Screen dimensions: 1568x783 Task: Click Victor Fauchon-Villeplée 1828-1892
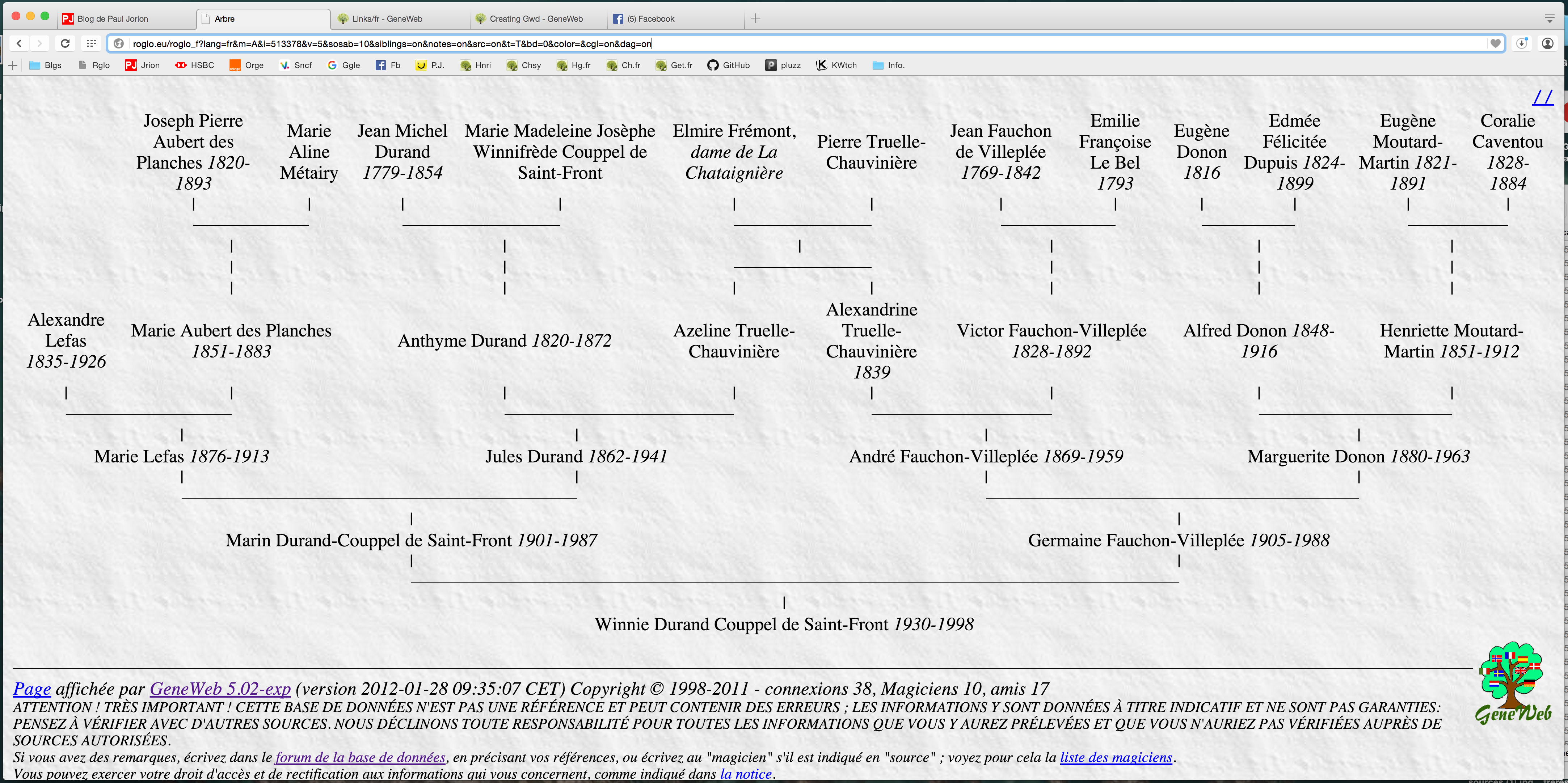pos(1052,341)
